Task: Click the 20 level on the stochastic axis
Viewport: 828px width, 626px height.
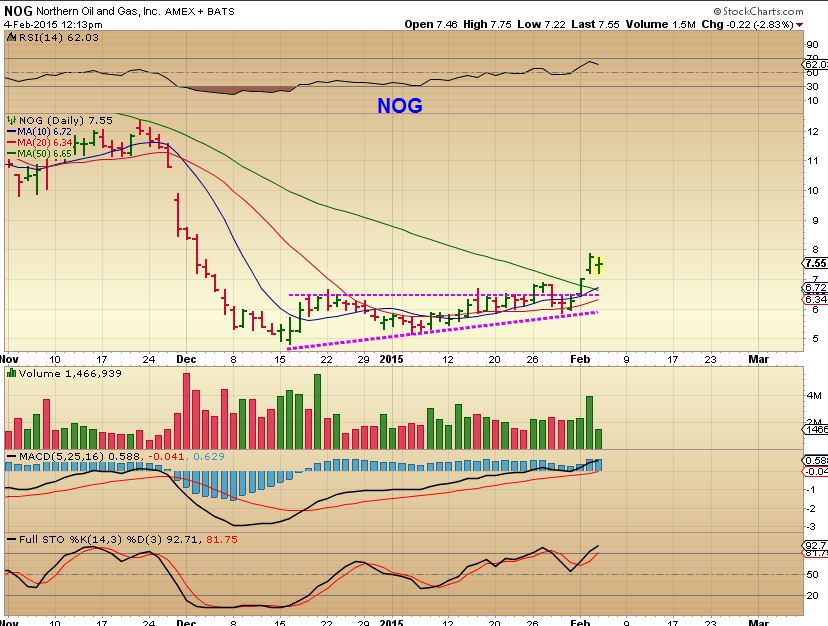Action: tap(812, 596)
